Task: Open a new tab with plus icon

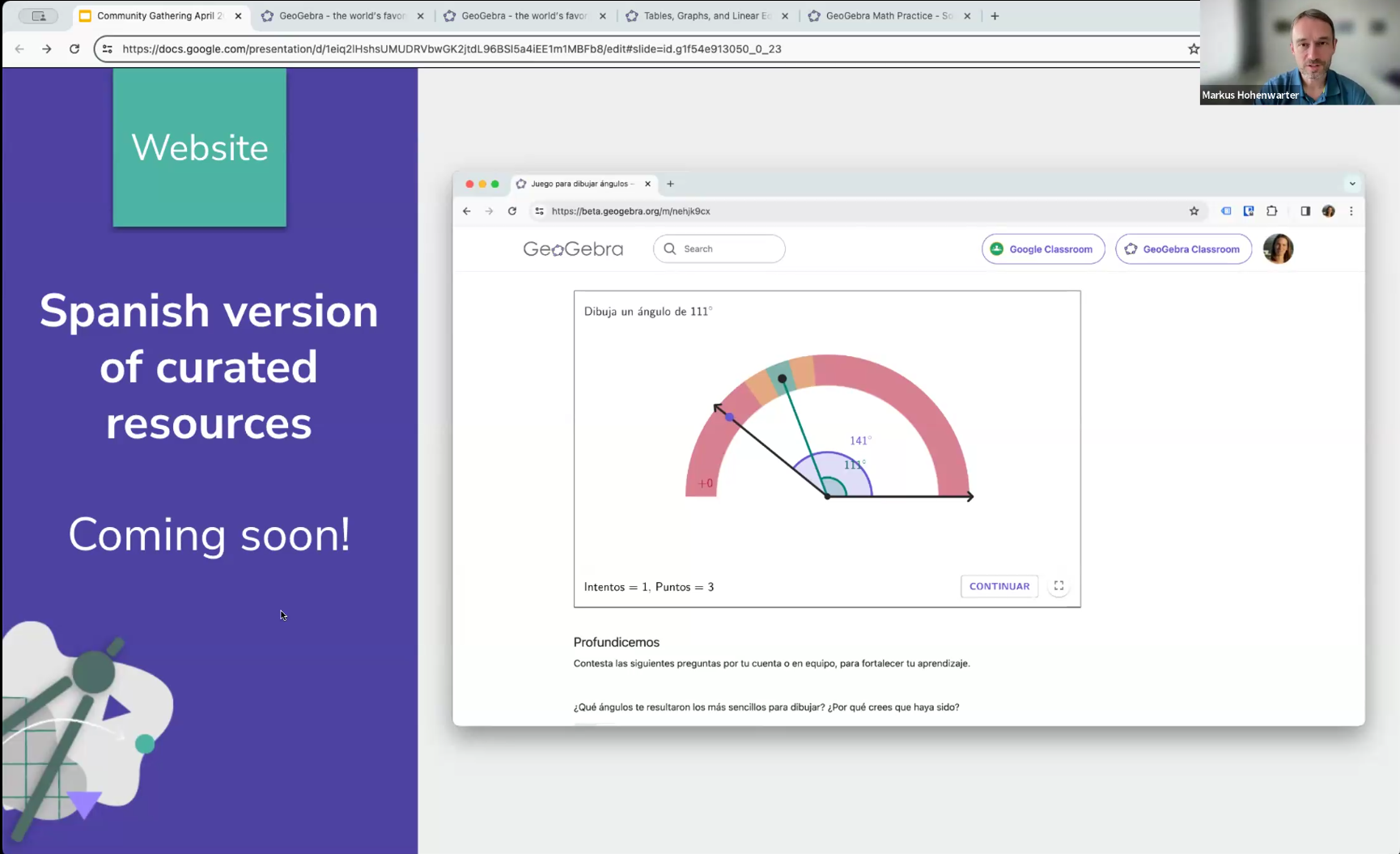Action: point(995,16)
